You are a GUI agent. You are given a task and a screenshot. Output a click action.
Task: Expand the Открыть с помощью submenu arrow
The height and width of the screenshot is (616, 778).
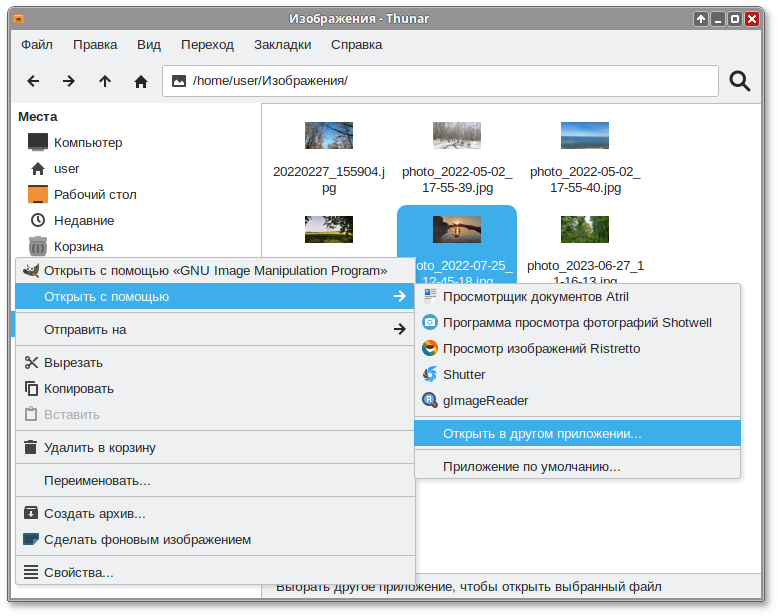click(x=399, y=296)
